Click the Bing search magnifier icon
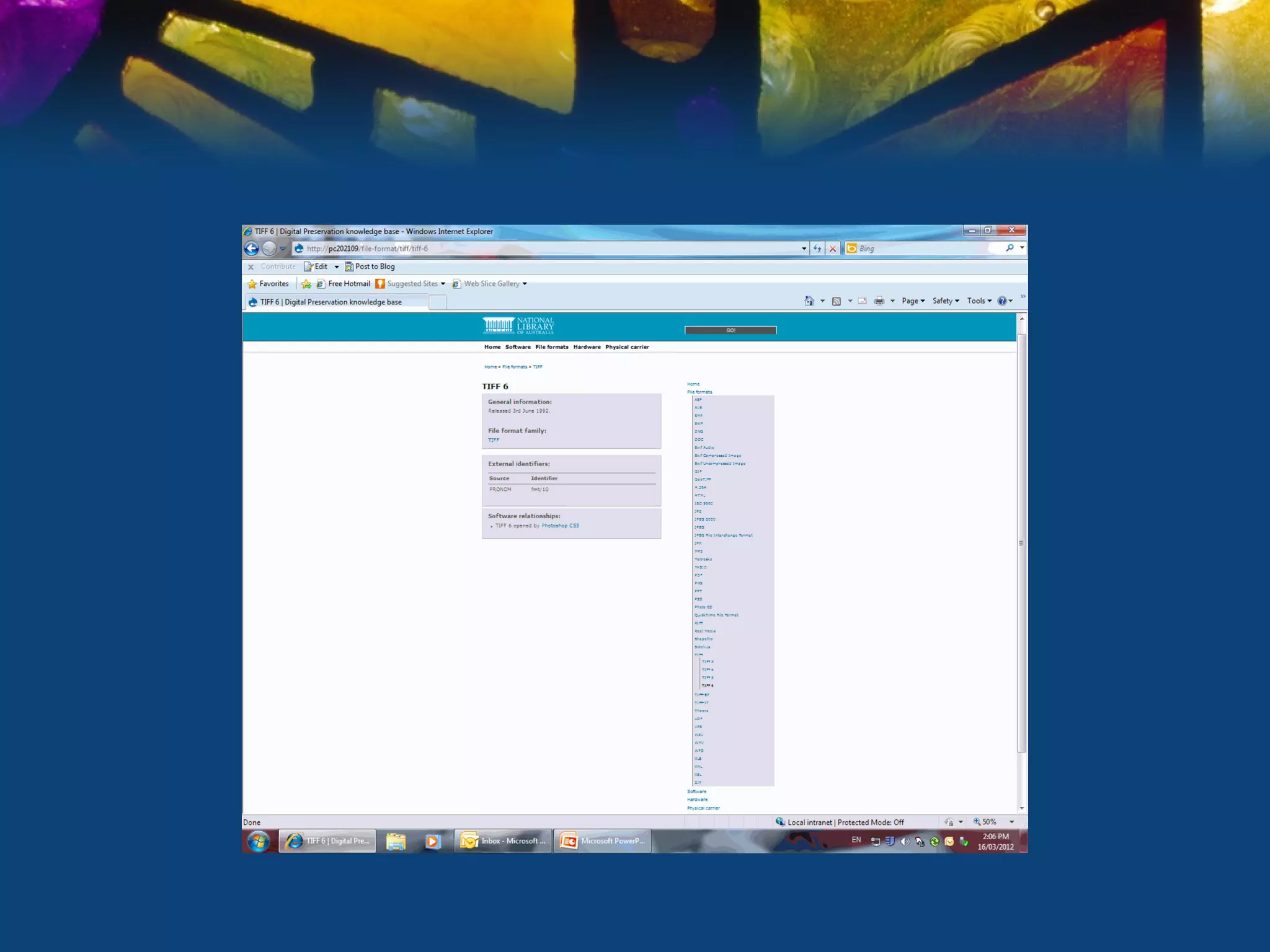This screenshot has width=1270, height=952. click(x=1010, y=248)
